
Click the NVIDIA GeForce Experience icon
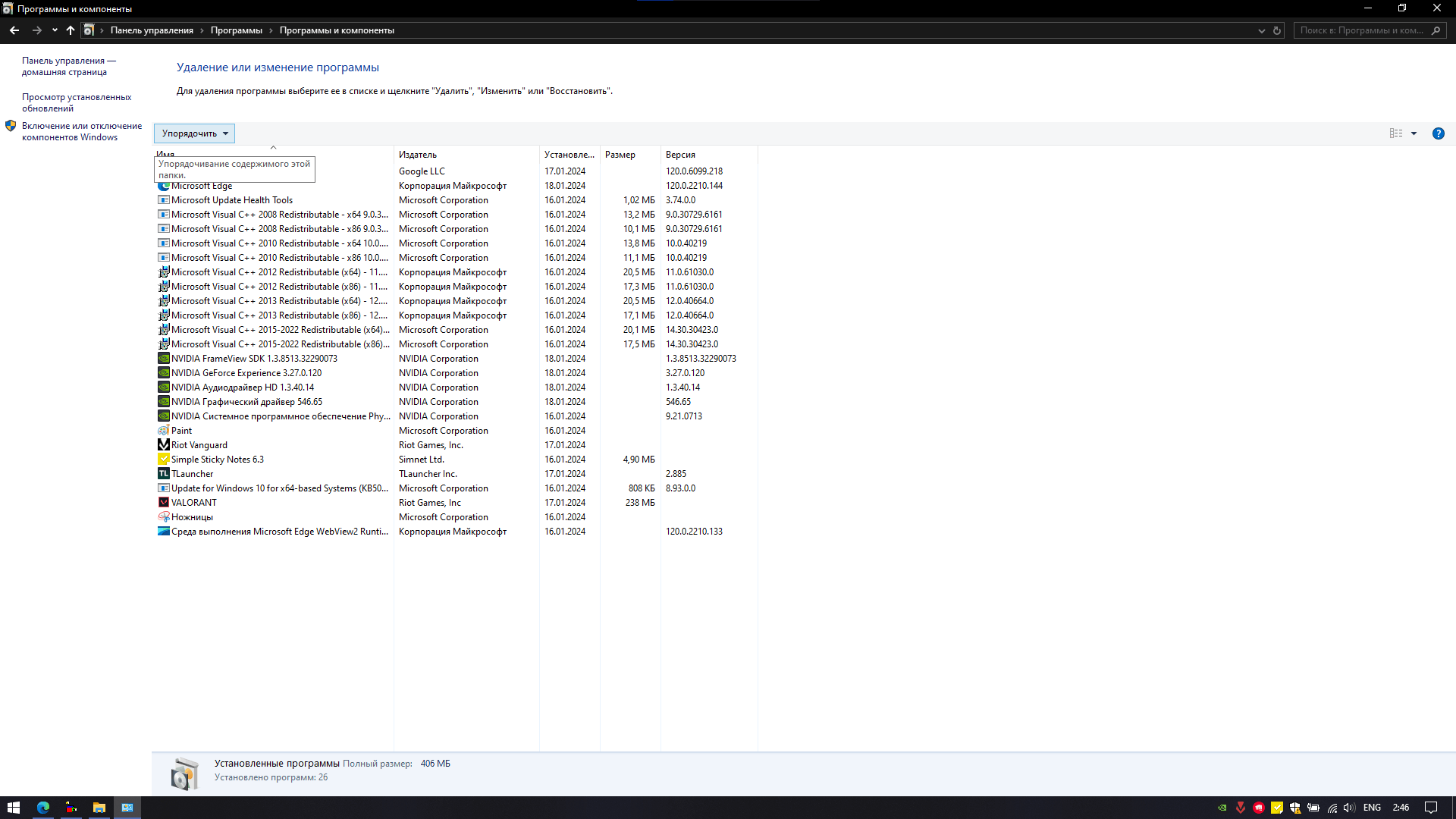[x=163, y=373]
